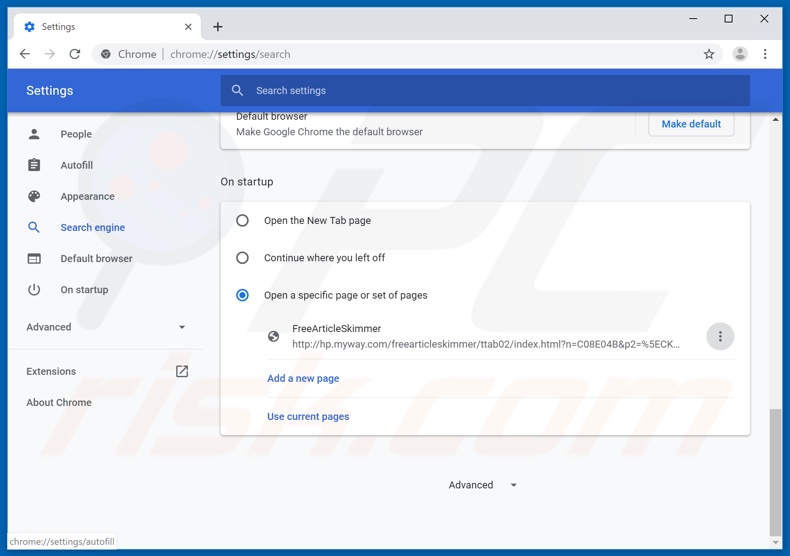Open People settings section
790x556 pixels.
pos(76,134)
